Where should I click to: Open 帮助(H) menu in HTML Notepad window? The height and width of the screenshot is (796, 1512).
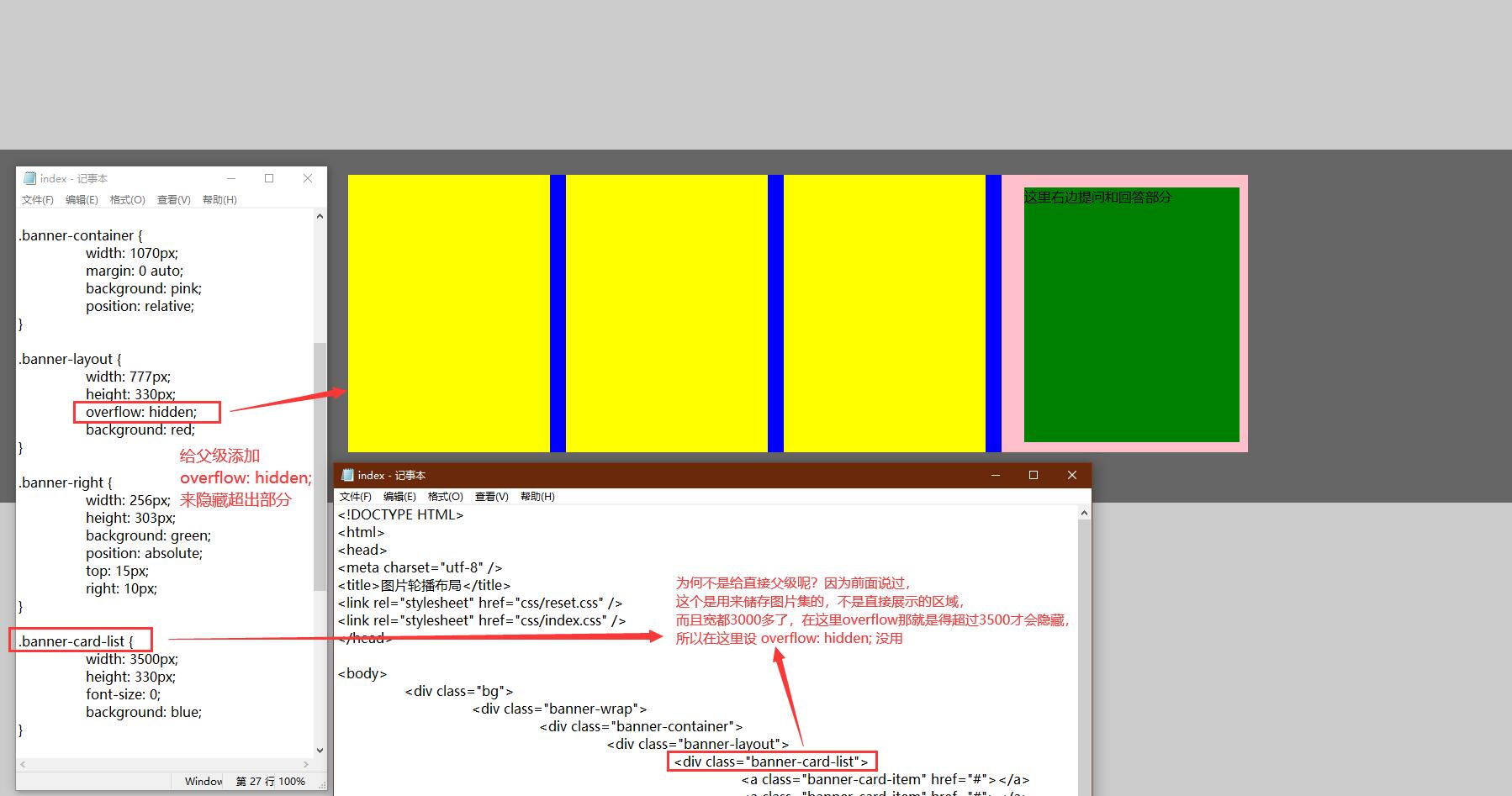[537, 497]
